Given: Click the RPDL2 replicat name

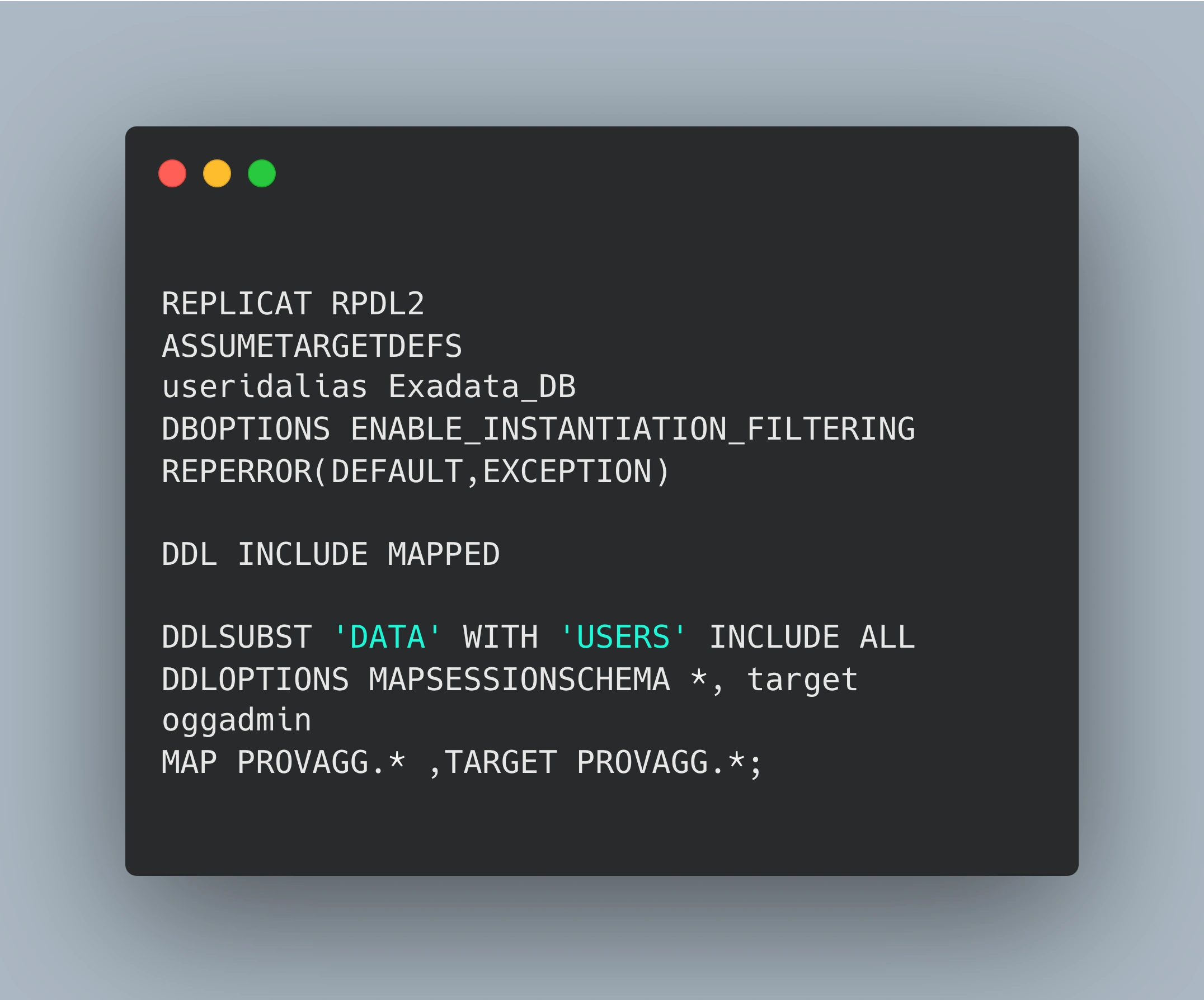Looking at the screenshot, I should pyautogui.click(x=377, y=303).
